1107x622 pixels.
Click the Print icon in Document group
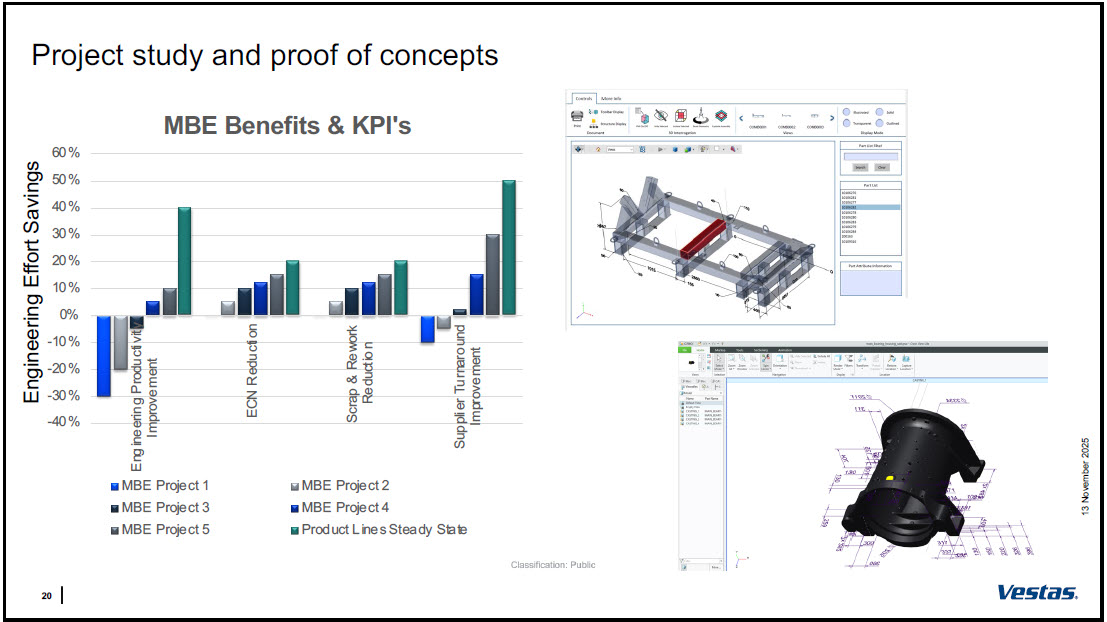tap(577, 117)
